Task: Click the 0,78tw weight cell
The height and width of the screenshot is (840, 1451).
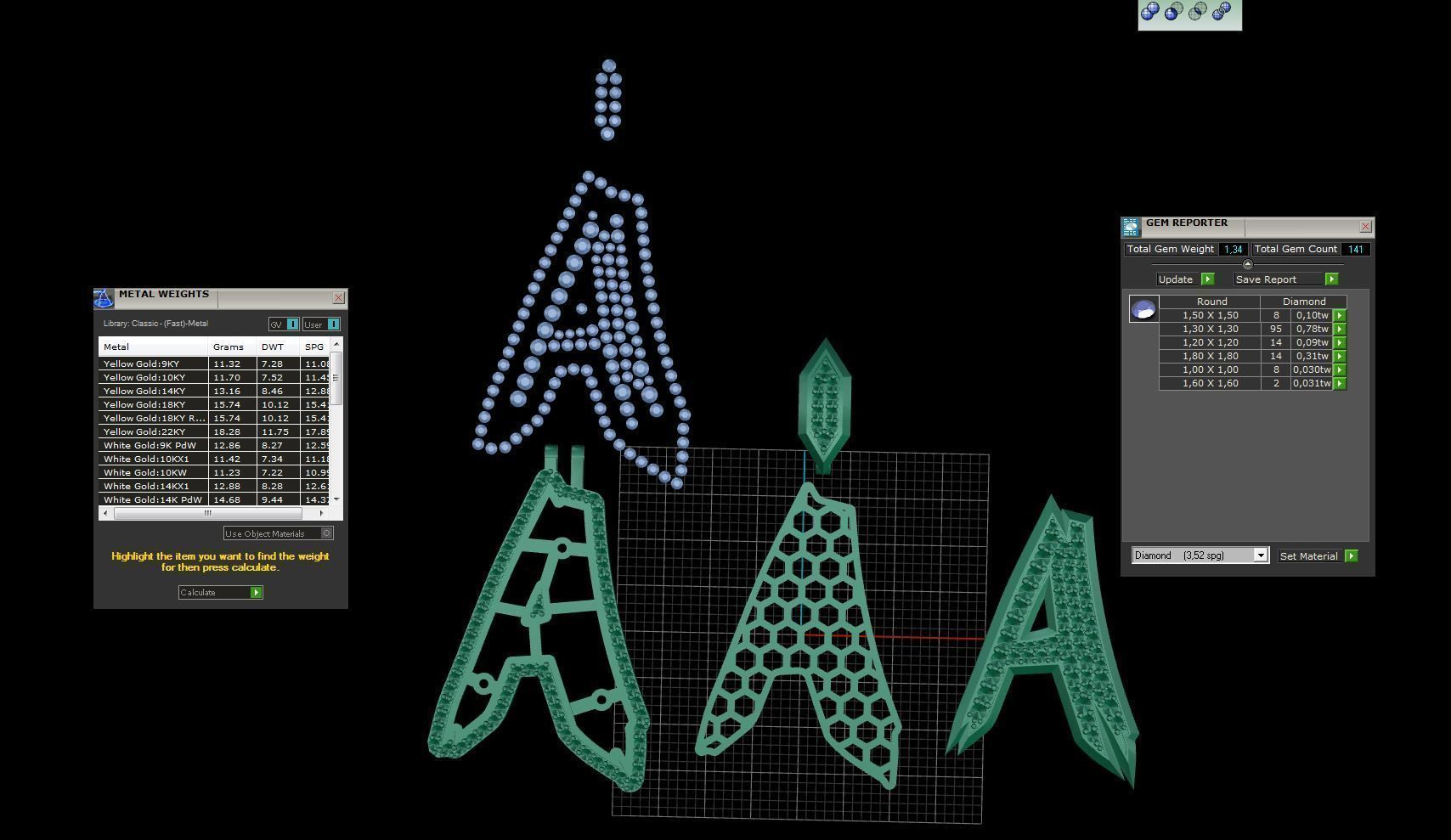Action: [x=1312, y=329]
